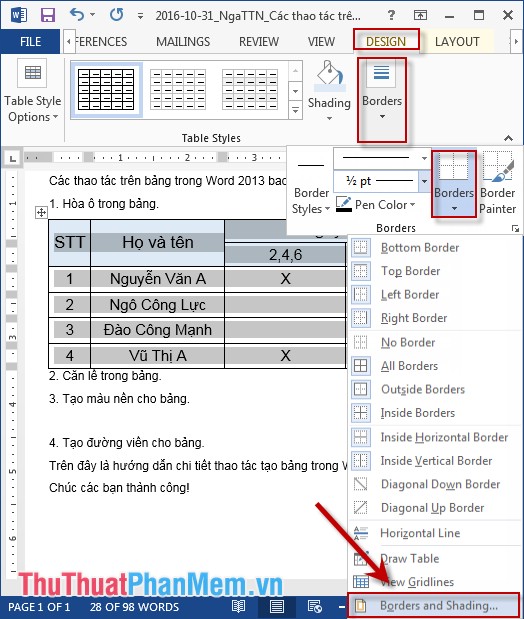Click the 28 OF 98 WORDS counter
The height and width of the screenshot is (619, 524).
click(134, 607)
